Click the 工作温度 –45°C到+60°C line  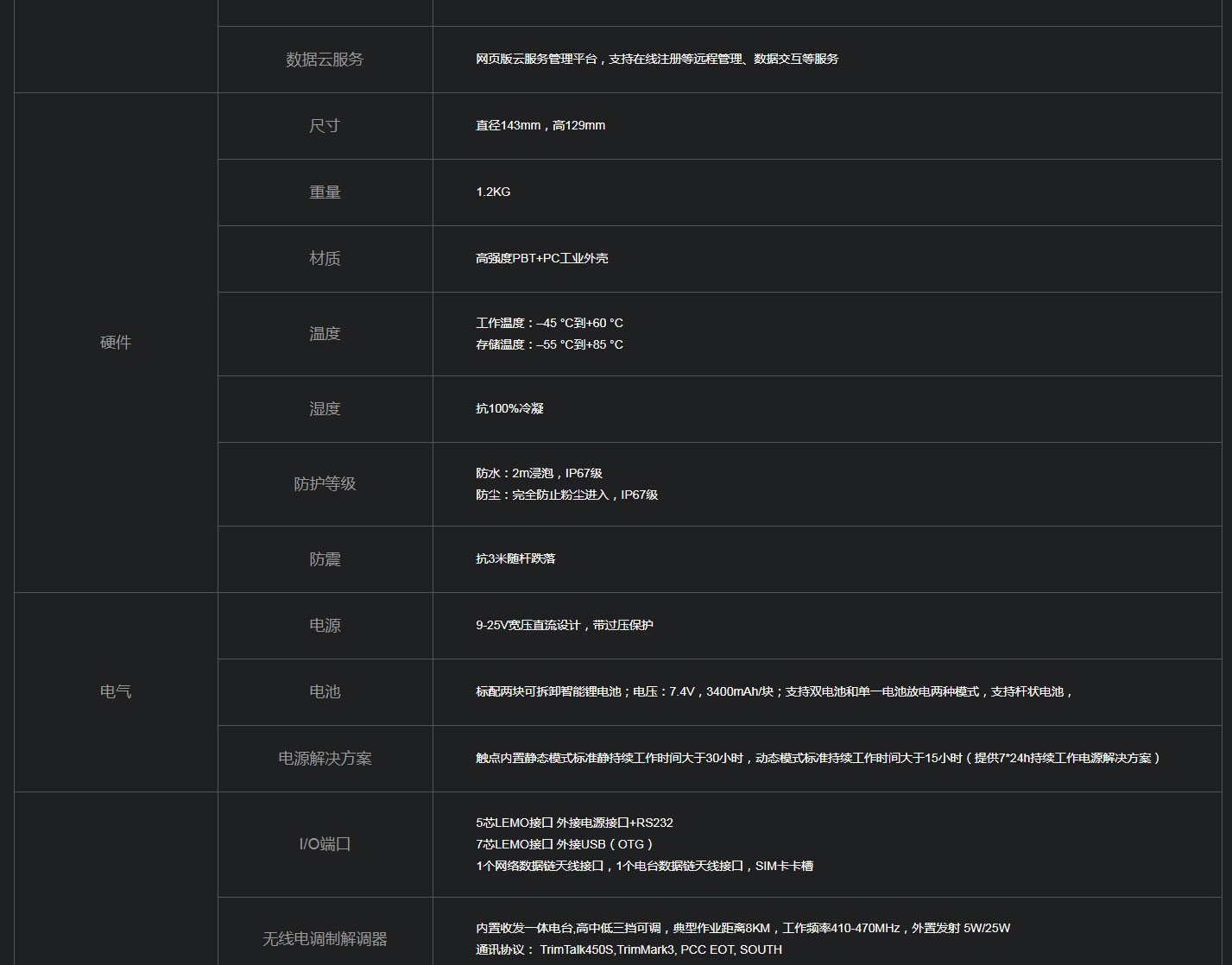[x=549, y=324]
